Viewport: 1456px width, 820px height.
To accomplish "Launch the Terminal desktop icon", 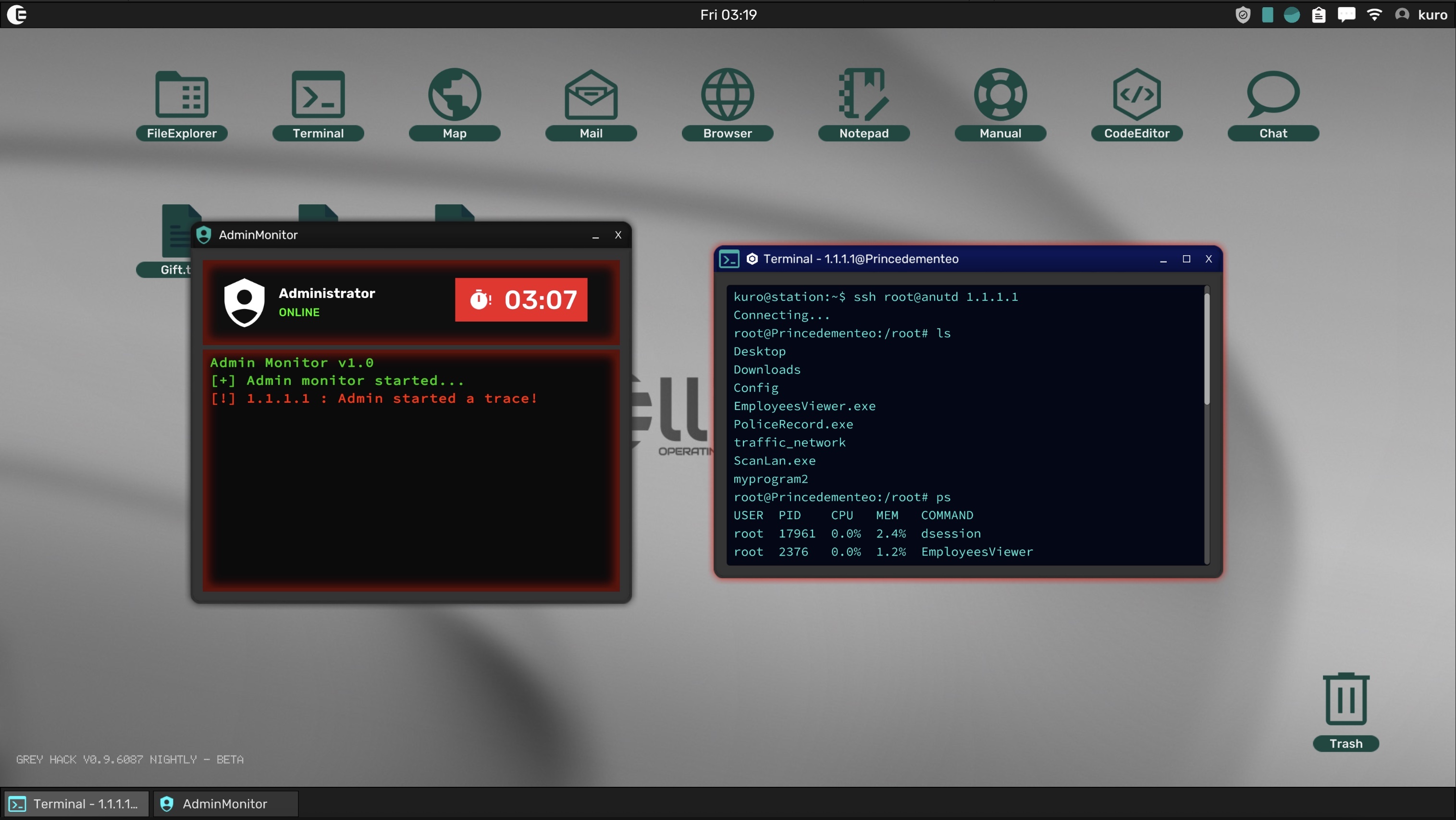I will [x=318, y=95].
